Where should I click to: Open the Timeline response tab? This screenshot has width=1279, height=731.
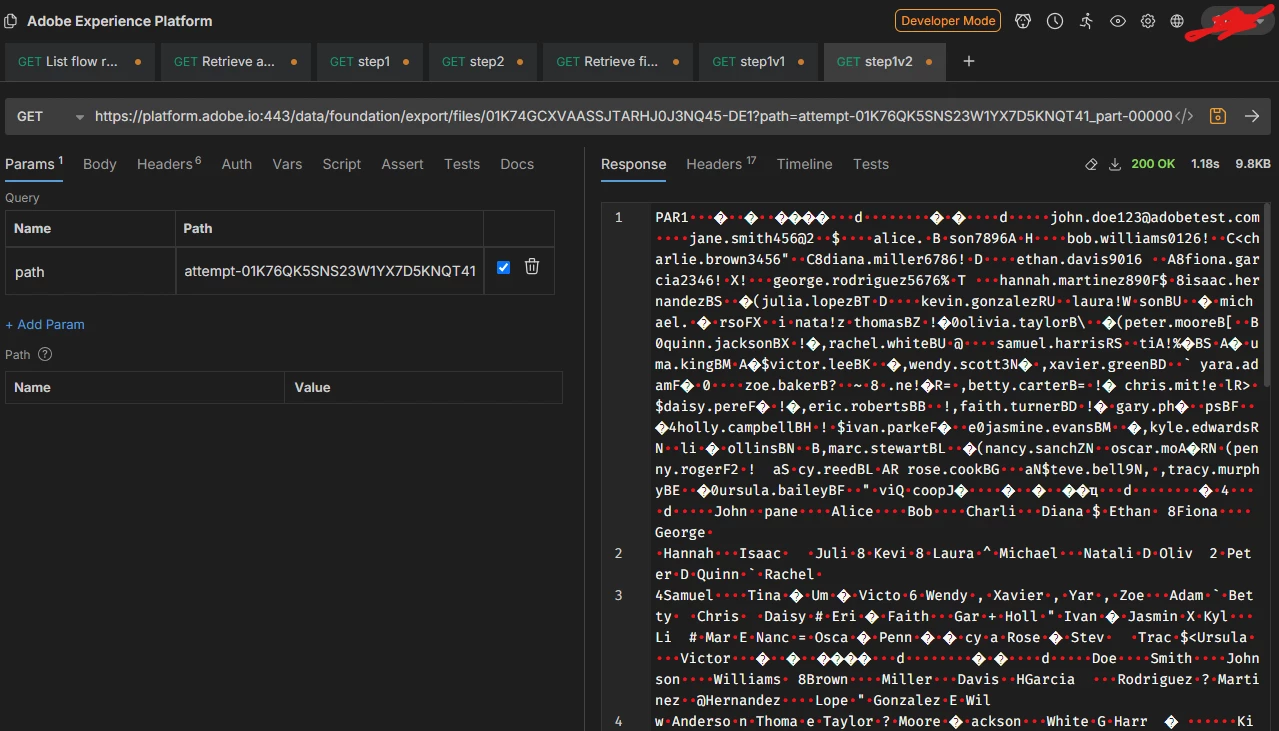[x=804, y=164]
